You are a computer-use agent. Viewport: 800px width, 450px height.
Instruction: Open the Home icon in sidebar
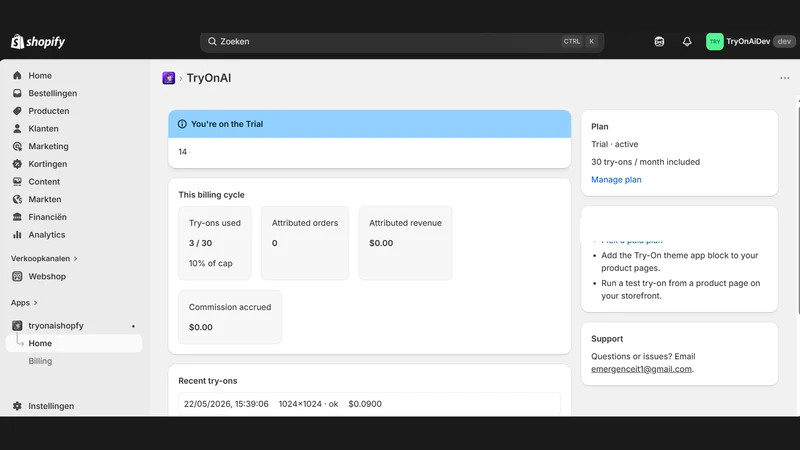[x=17, y=76]
